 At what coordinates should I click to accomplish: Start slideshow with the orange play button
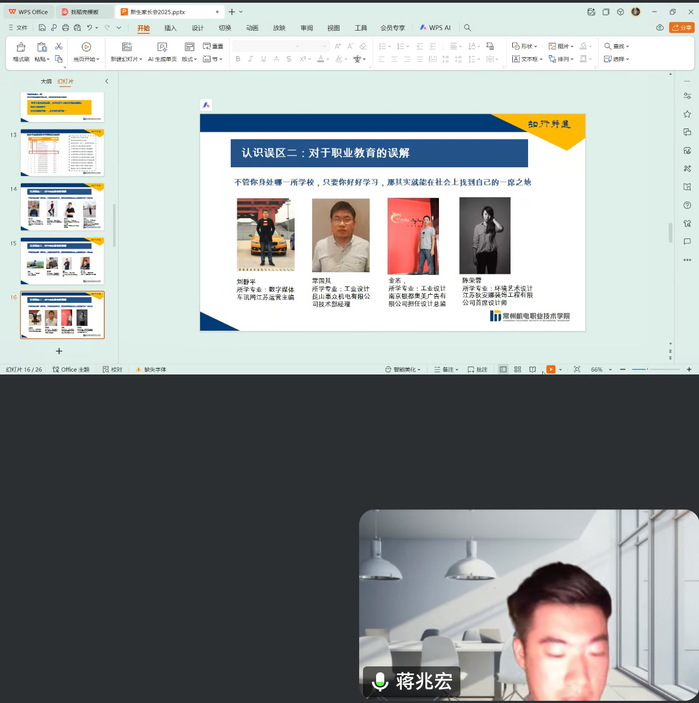point(550,370)
